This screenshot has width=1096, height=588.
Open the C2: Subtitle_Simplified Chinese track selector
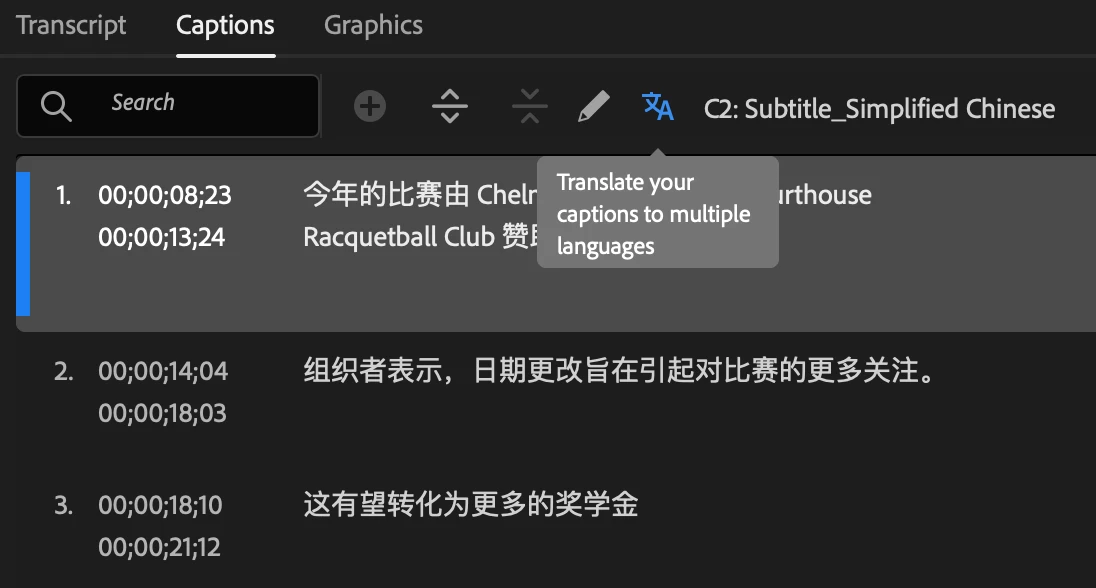tap(879, 108)
